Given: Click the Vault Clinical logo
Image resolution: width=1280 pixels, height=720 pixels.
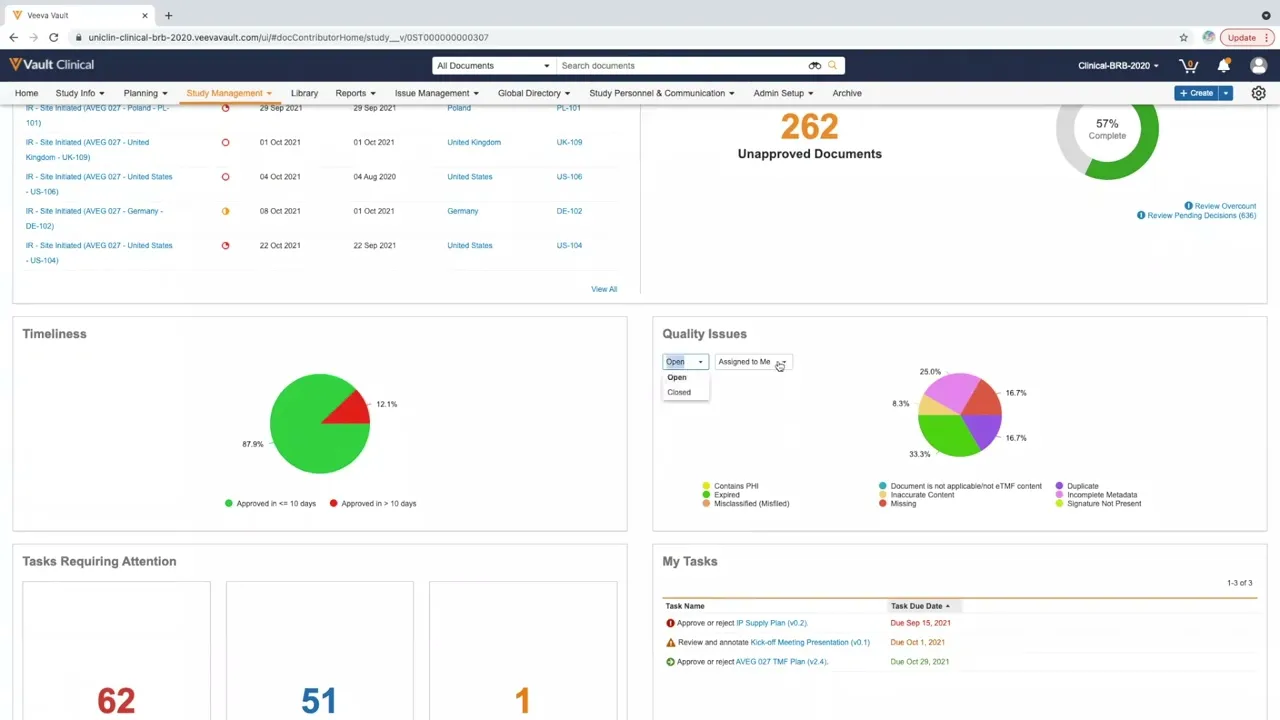Looking at the screenshot, I should click(52, 65).
